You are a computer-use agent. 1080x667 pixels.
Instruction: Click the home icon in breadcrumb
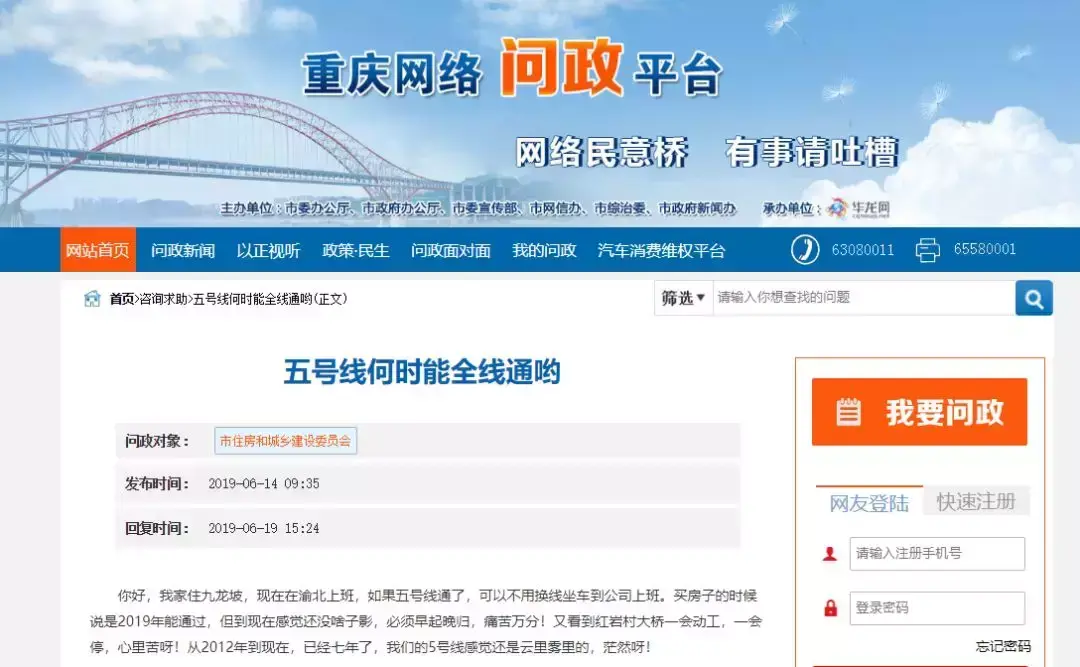[92, 298]
